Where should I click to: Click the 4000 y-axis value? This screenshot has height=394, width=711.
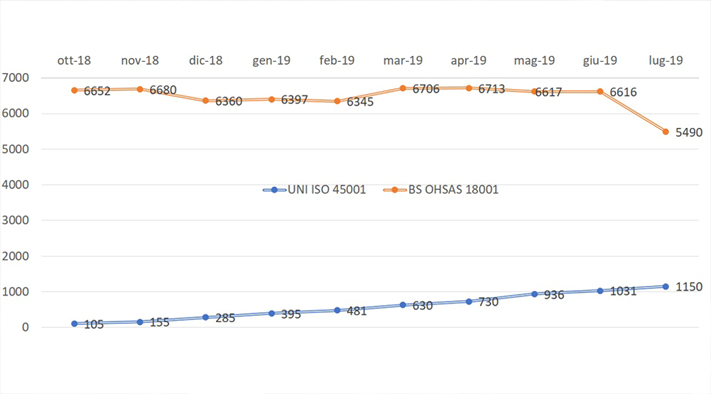point(15,185)
